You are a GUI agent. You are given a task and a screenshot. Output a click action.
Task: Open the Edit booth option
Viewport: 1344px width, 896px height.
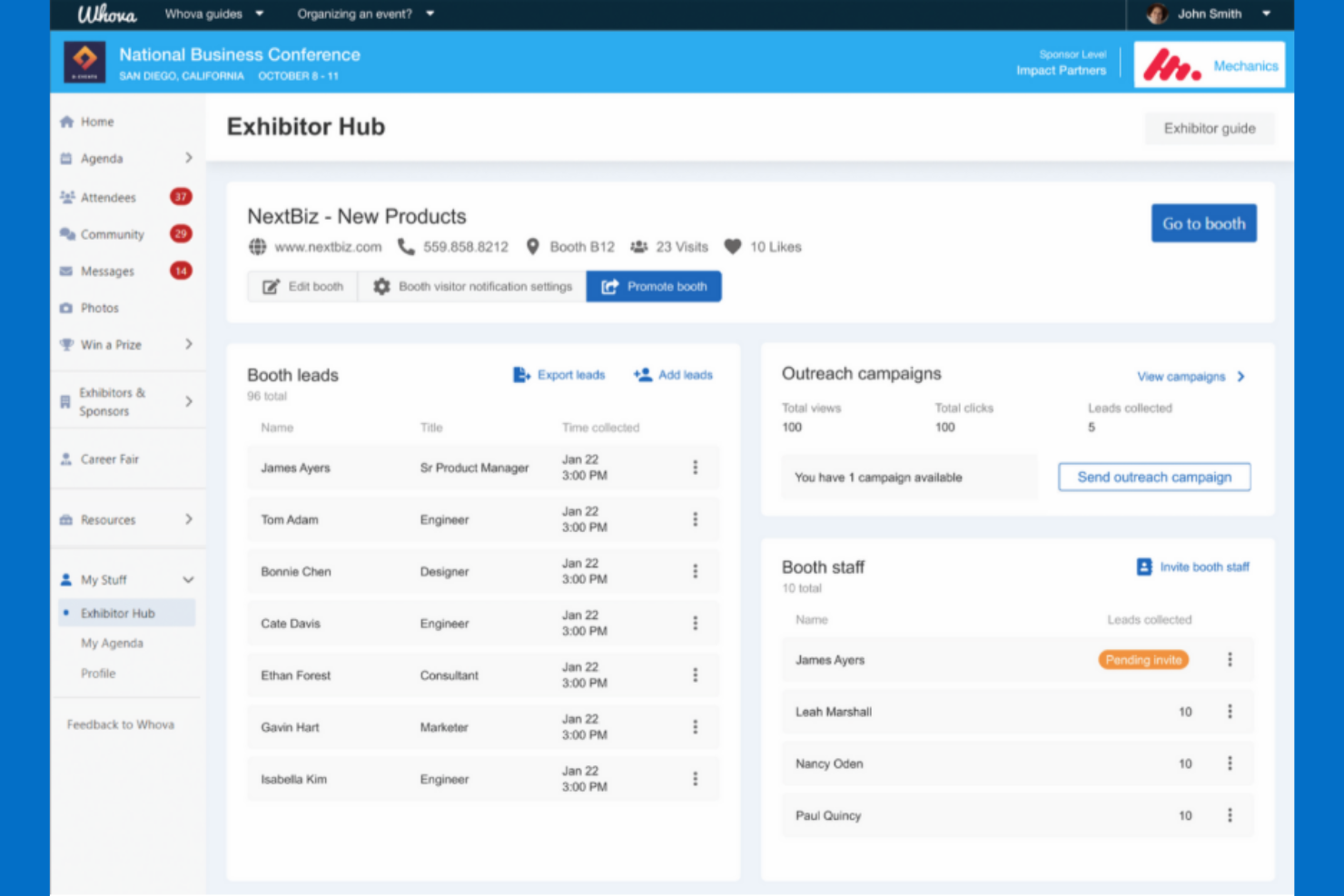pos(303,286)
